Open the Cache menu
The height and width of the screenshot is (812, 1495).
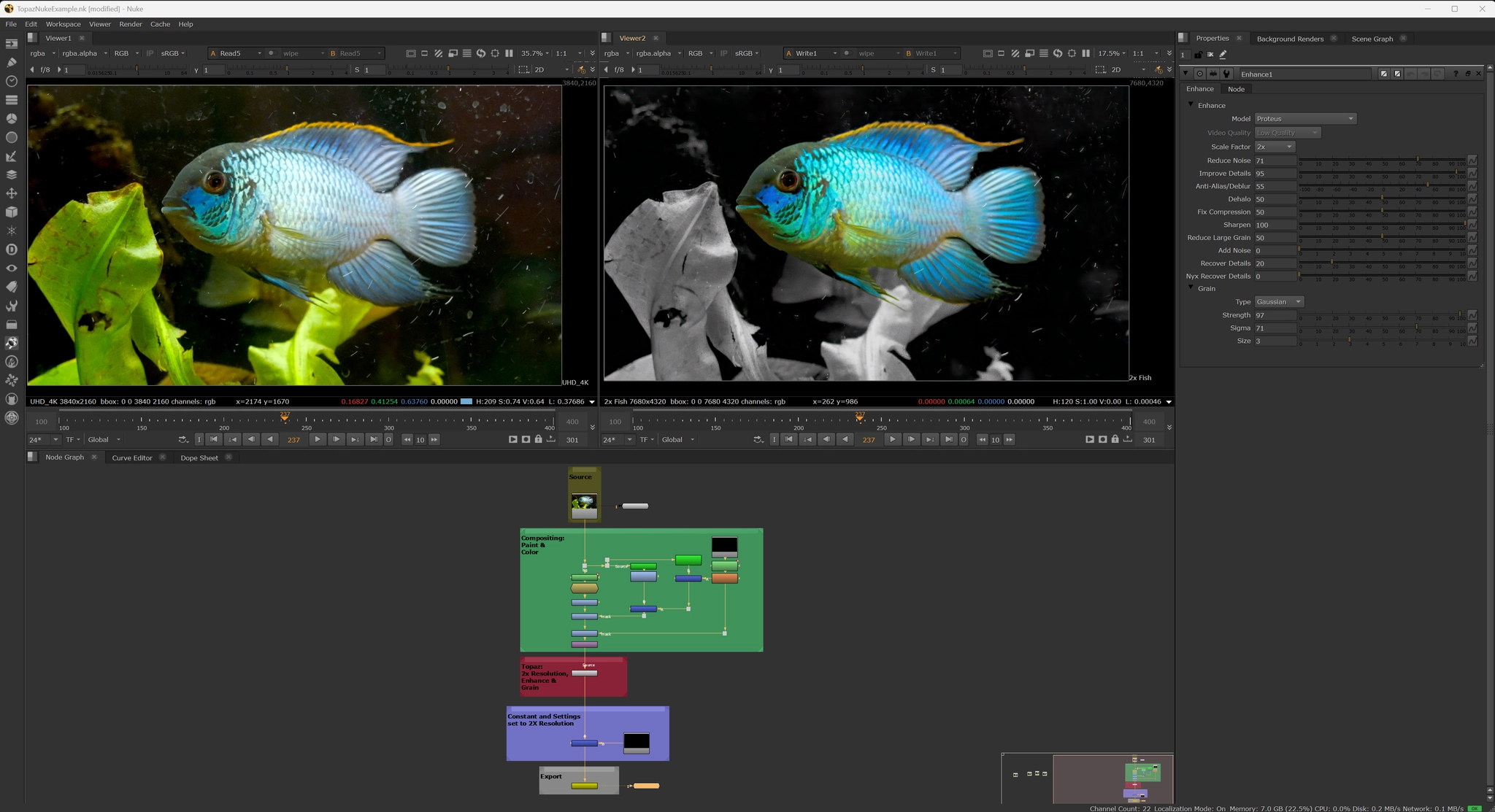(160, 24)
